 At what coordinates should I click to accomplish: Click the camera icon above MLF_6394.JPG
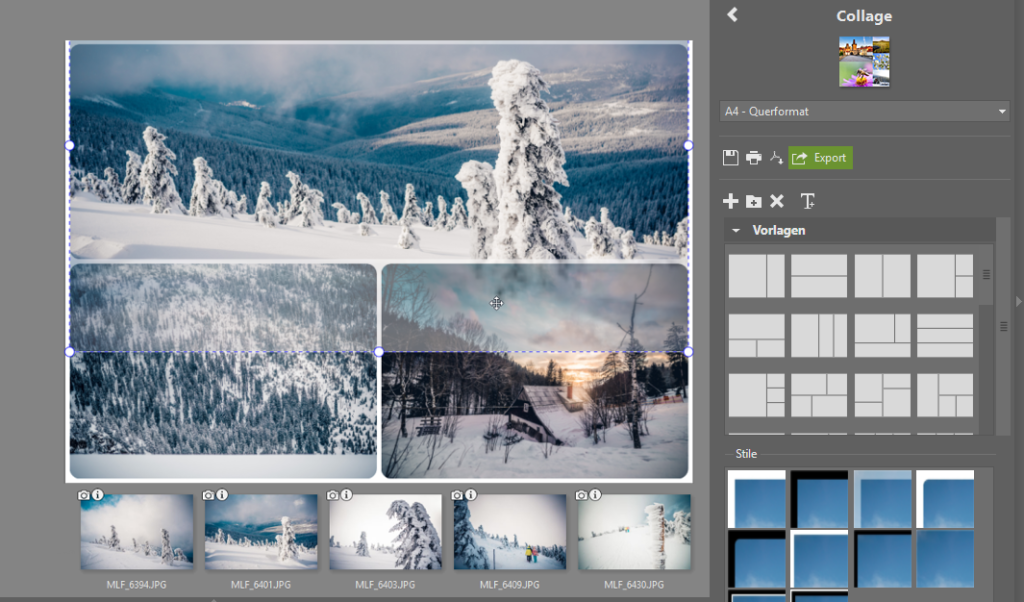point(84,495)
